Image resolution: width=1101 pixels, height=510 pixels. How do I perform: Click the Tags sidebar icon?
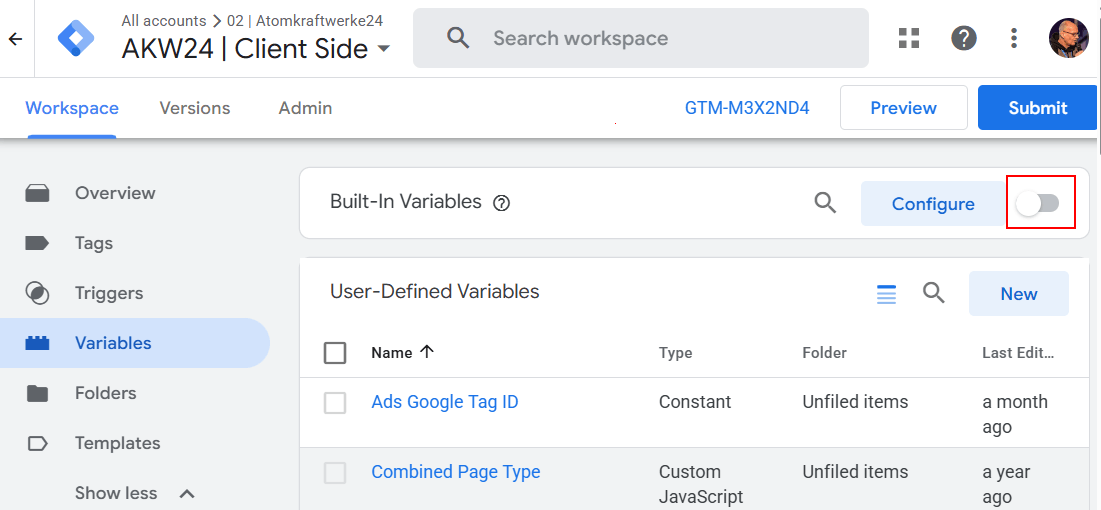[x=37, y=243]
